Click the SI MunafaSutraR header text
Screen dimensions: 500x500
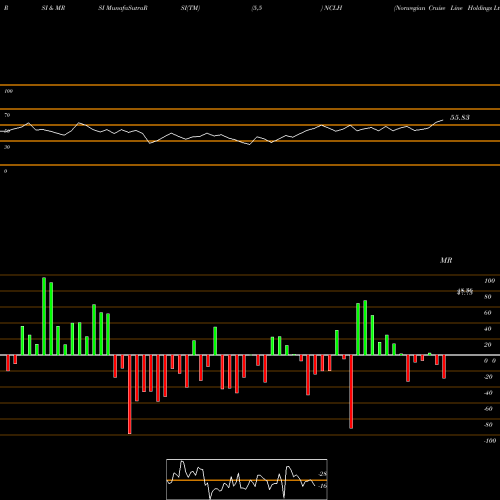point(123,8)
